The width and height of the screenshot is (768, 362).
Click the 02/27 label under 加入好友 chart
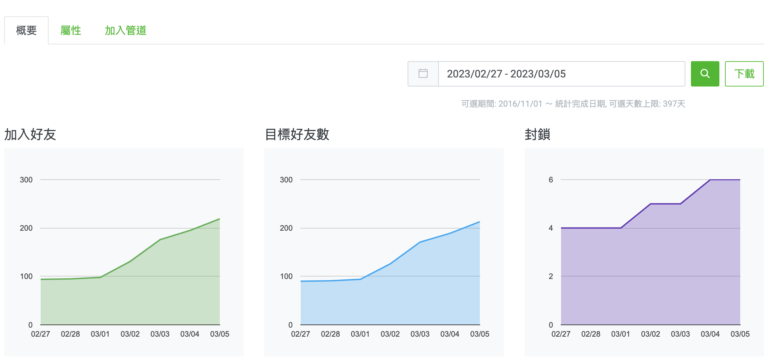[x=41, y=334]
